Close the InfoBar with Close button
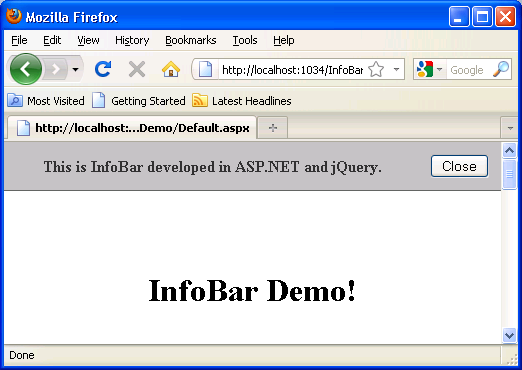Screen dimensions: 522x370 tap(459, 166)
